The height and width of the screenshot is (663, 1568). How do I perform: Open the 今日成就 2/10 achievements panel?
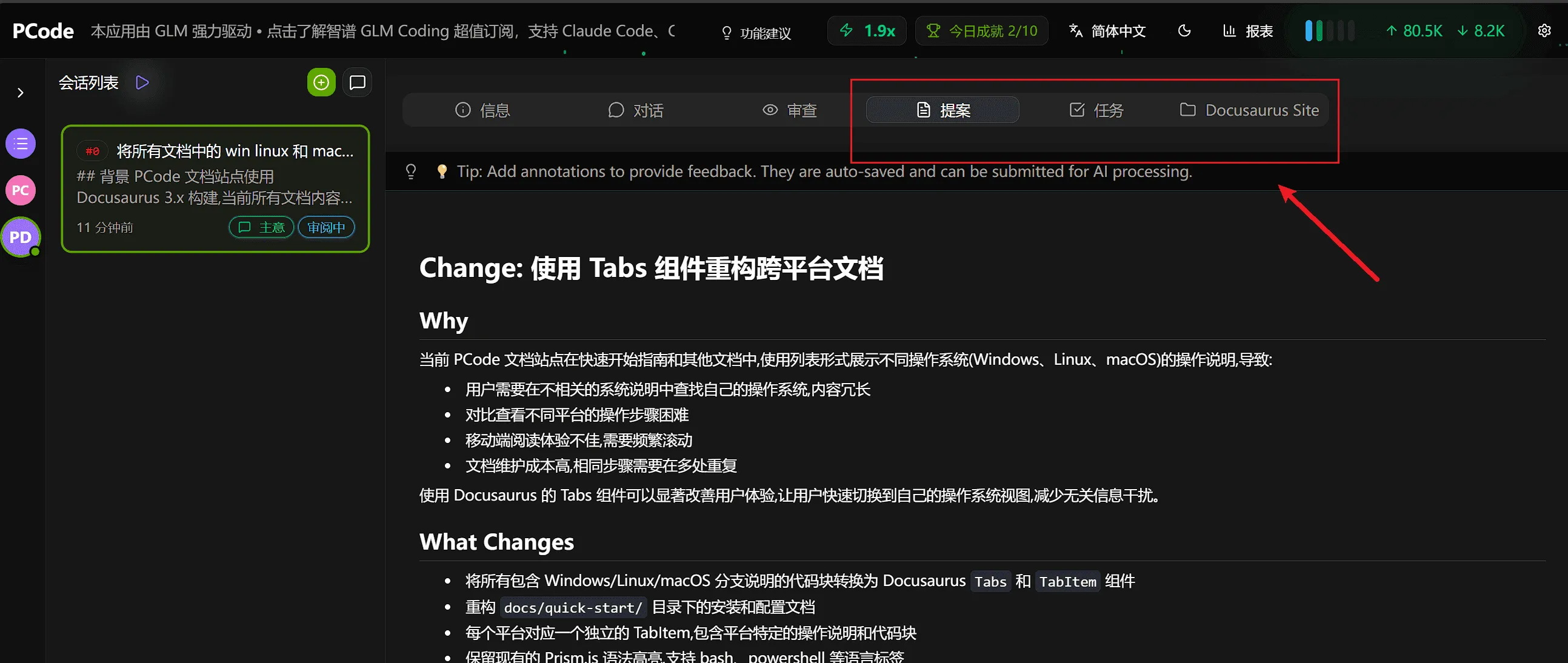(x=981, y=30)
